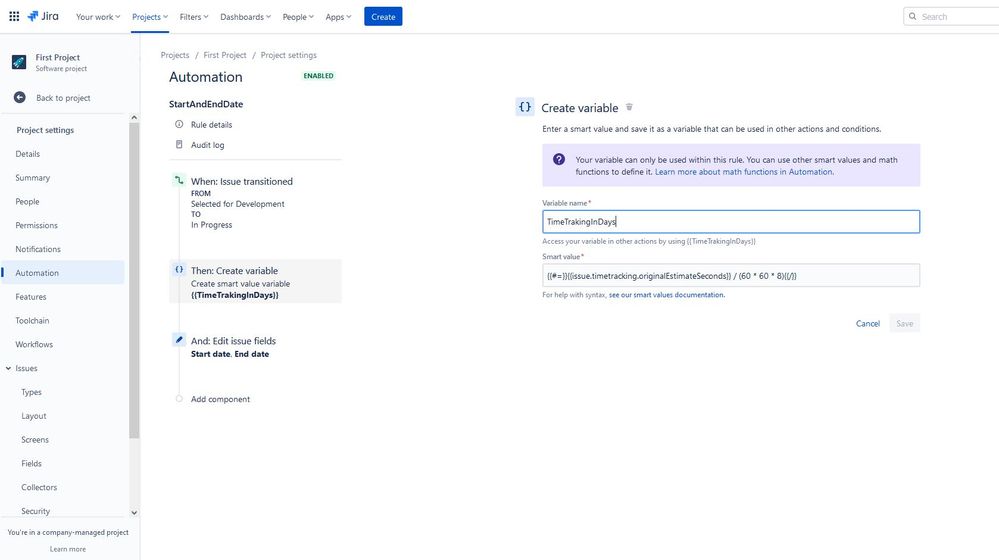Collapse the Issues section in sidebar
This screenshot has width=999, height=560.
[x=8, y=368]
